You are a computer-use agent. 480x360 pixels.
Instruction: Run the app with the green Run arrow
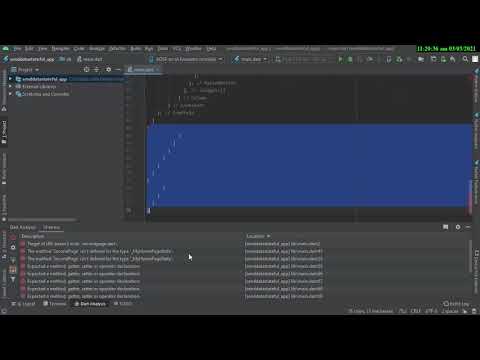point(340,59)
